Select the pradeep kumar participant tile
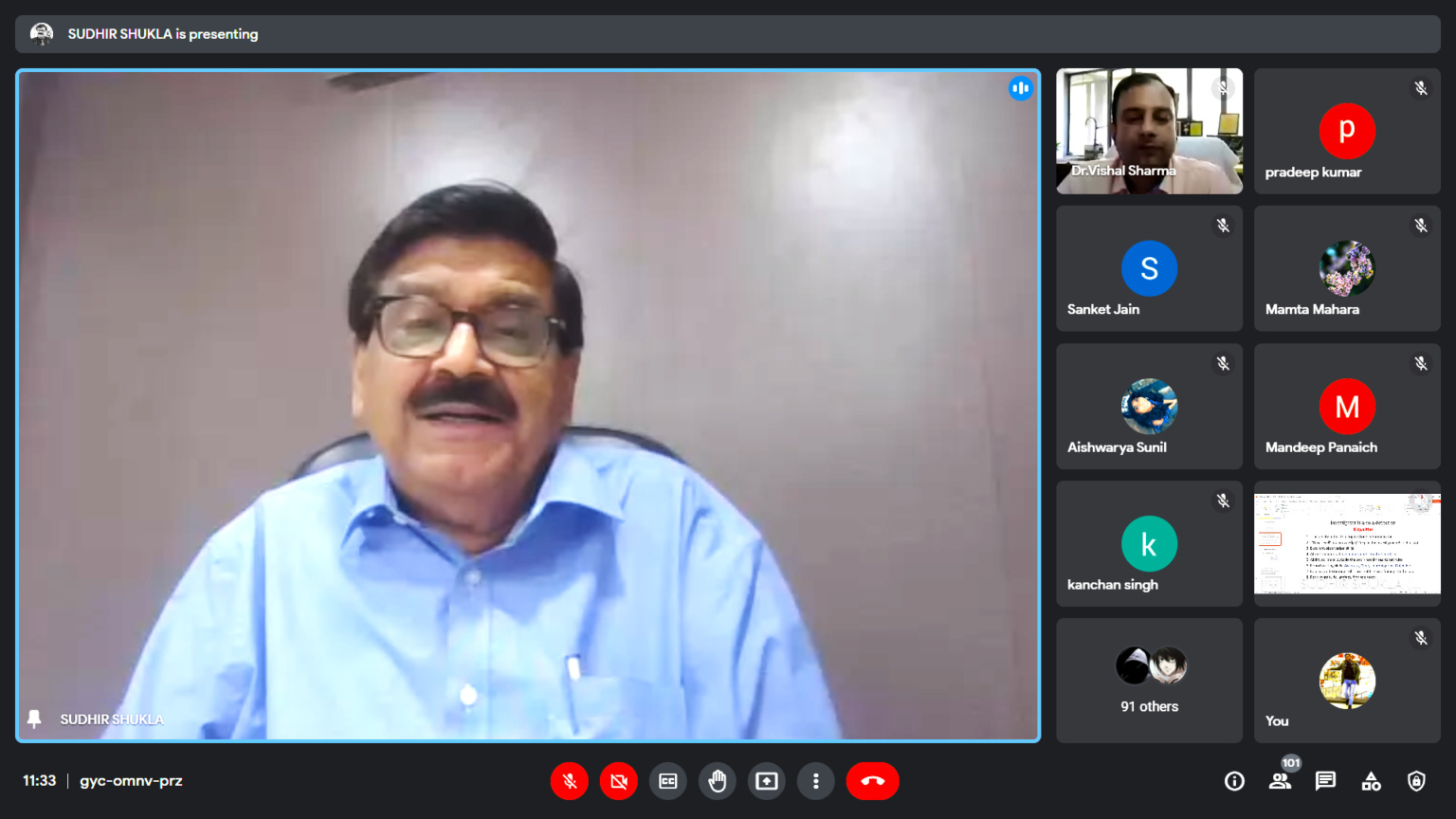Image resolution: width=1456 pixels, height=819 pixels. pyautogui.click(x=1347, y=131)
